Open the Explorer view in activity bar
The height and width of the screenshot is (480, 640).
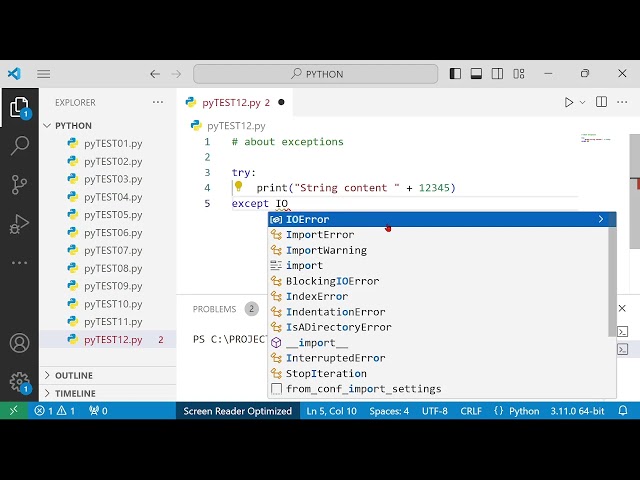point(19,108)
